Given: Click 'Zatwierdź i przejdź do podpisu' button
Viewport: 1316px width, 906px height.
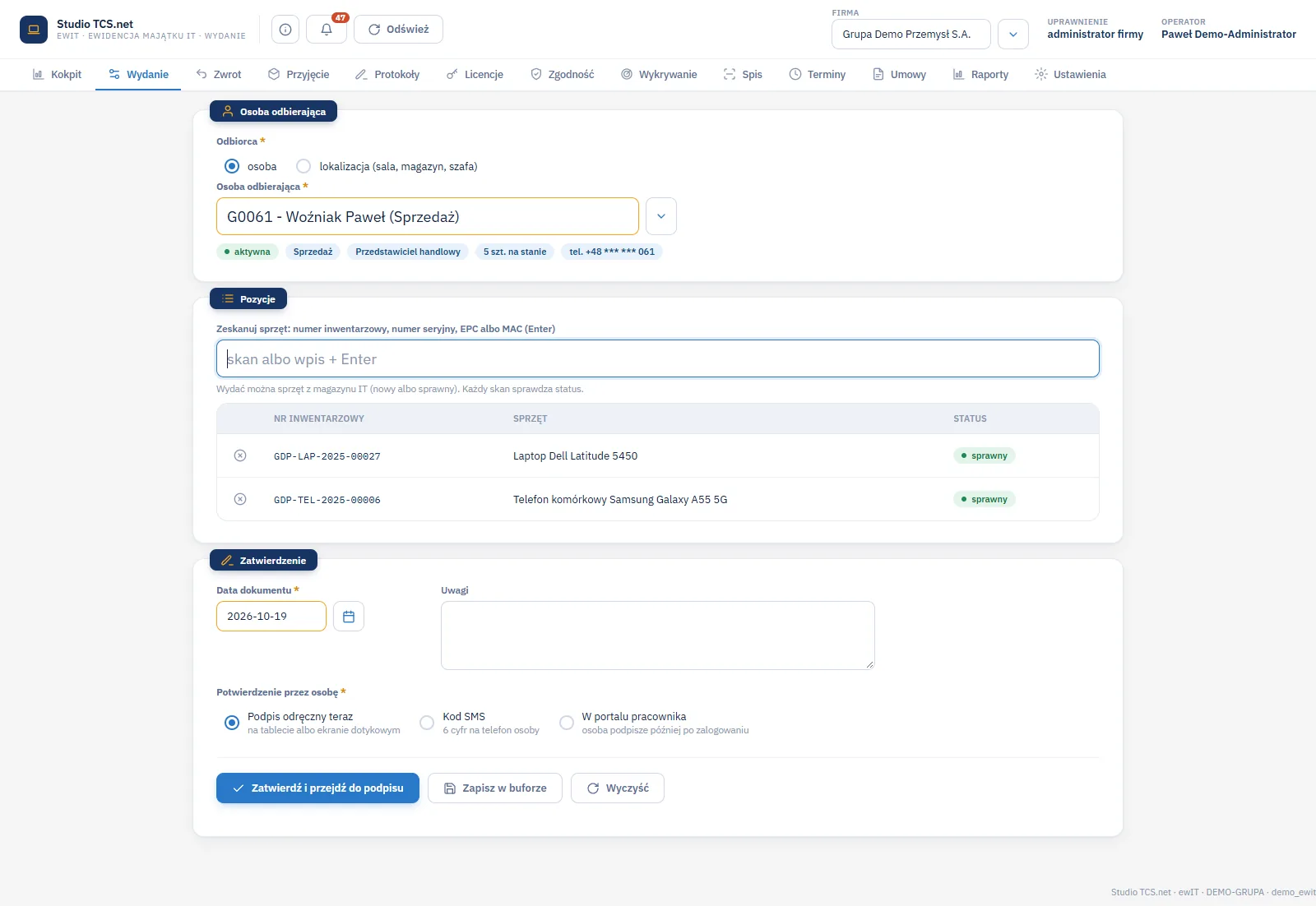Looking at the screenshot, I should [317, 788].
